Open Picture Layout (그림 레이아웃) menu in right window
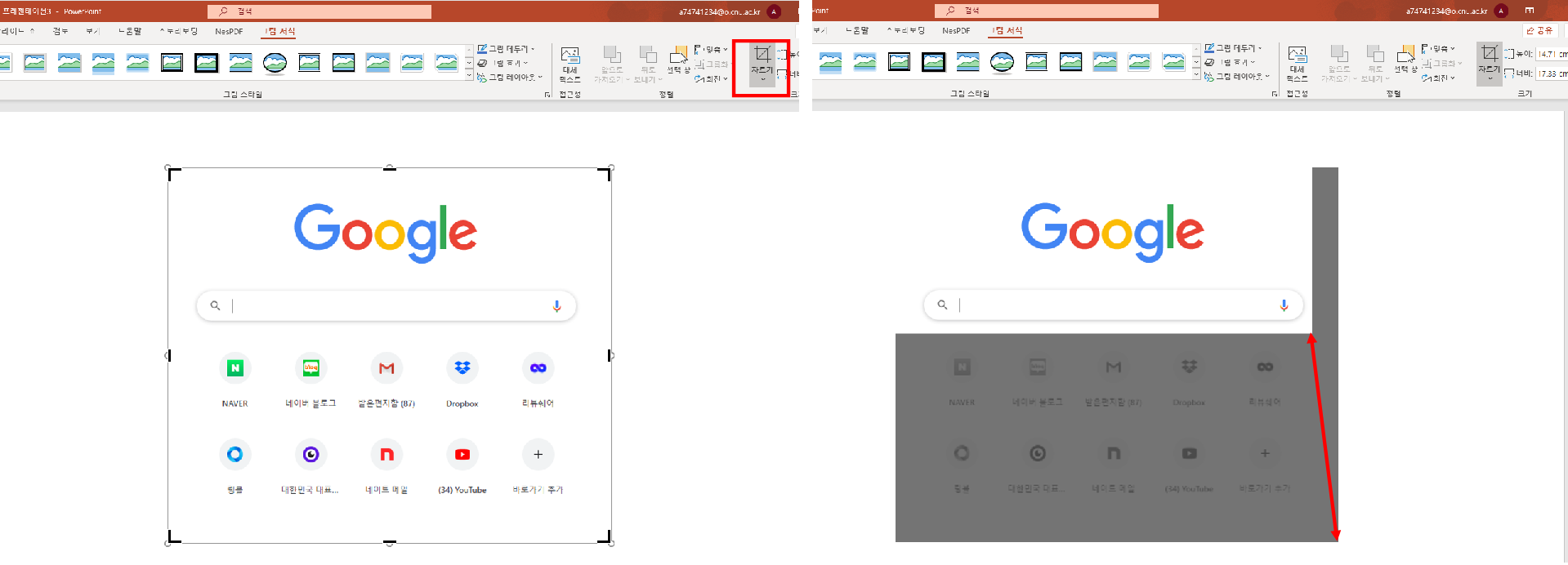 coord(1237,76)
